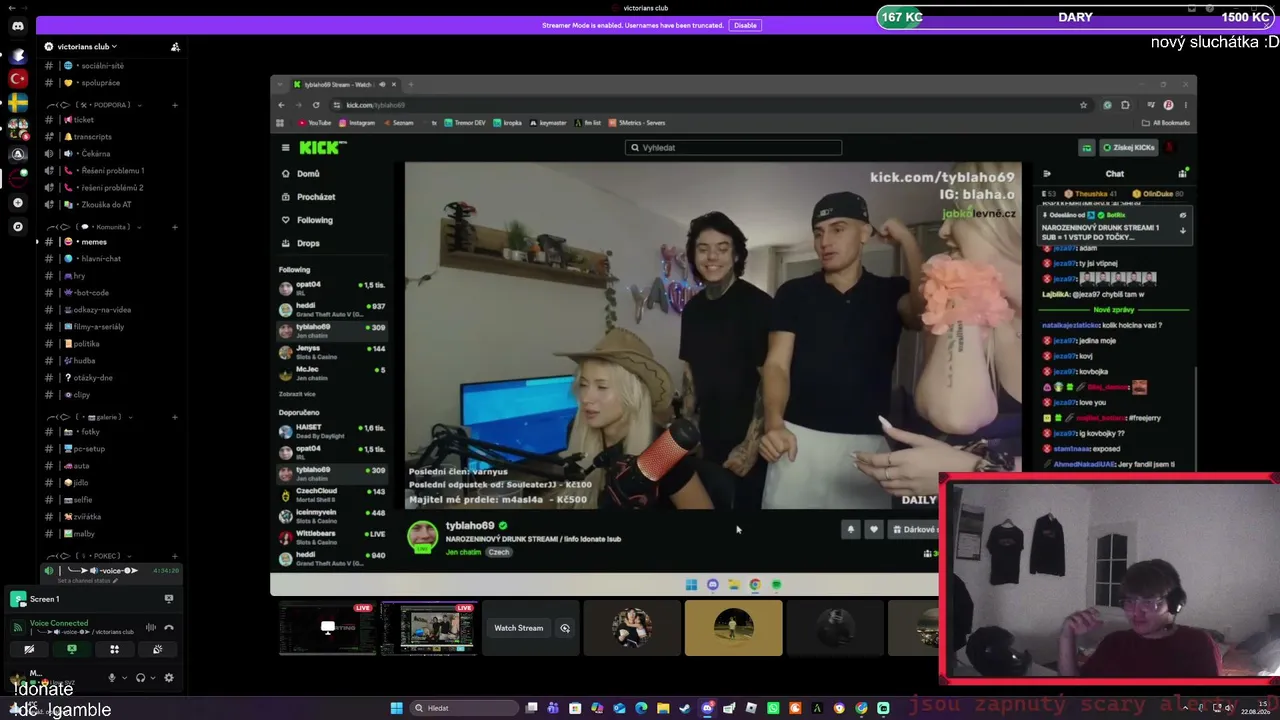Toggle screen sharing in voice panel
This screenshot has height=720, width=1280.
point(72,650)
